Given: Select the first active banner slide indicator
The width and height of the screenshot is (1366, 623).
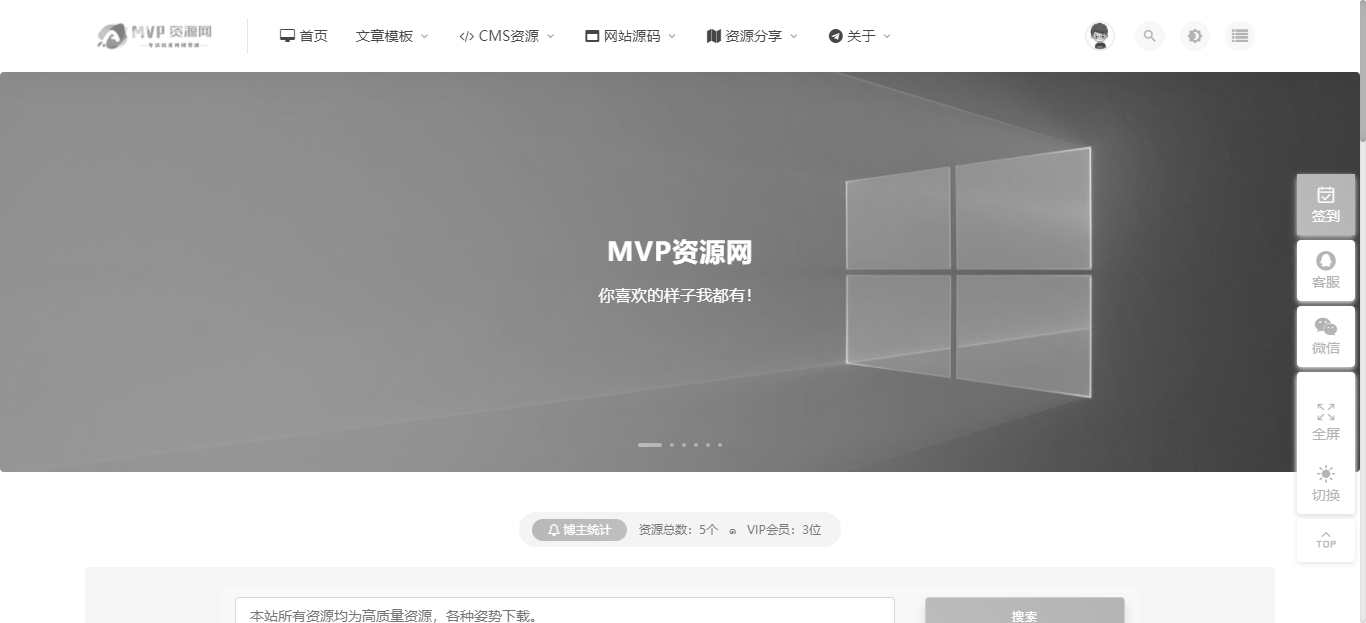Looking at the screenshot, I should (x=650, y=444).
